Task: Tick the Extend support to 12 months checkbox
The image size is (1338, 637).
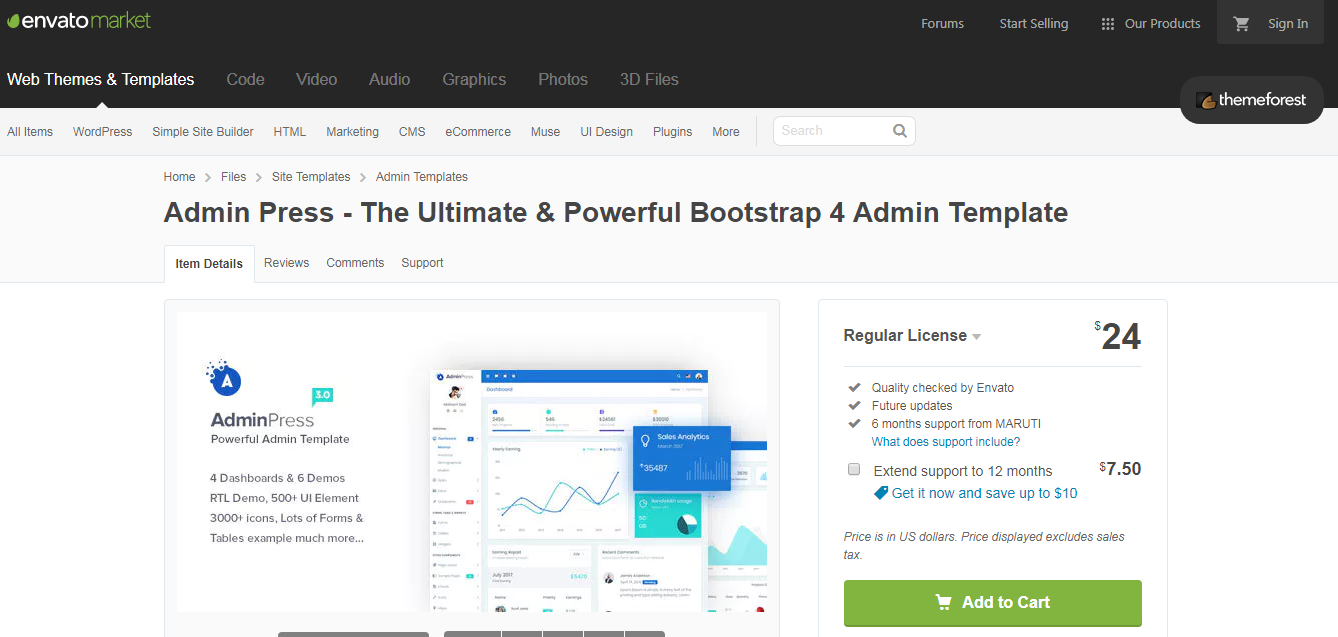Action: 854,469
